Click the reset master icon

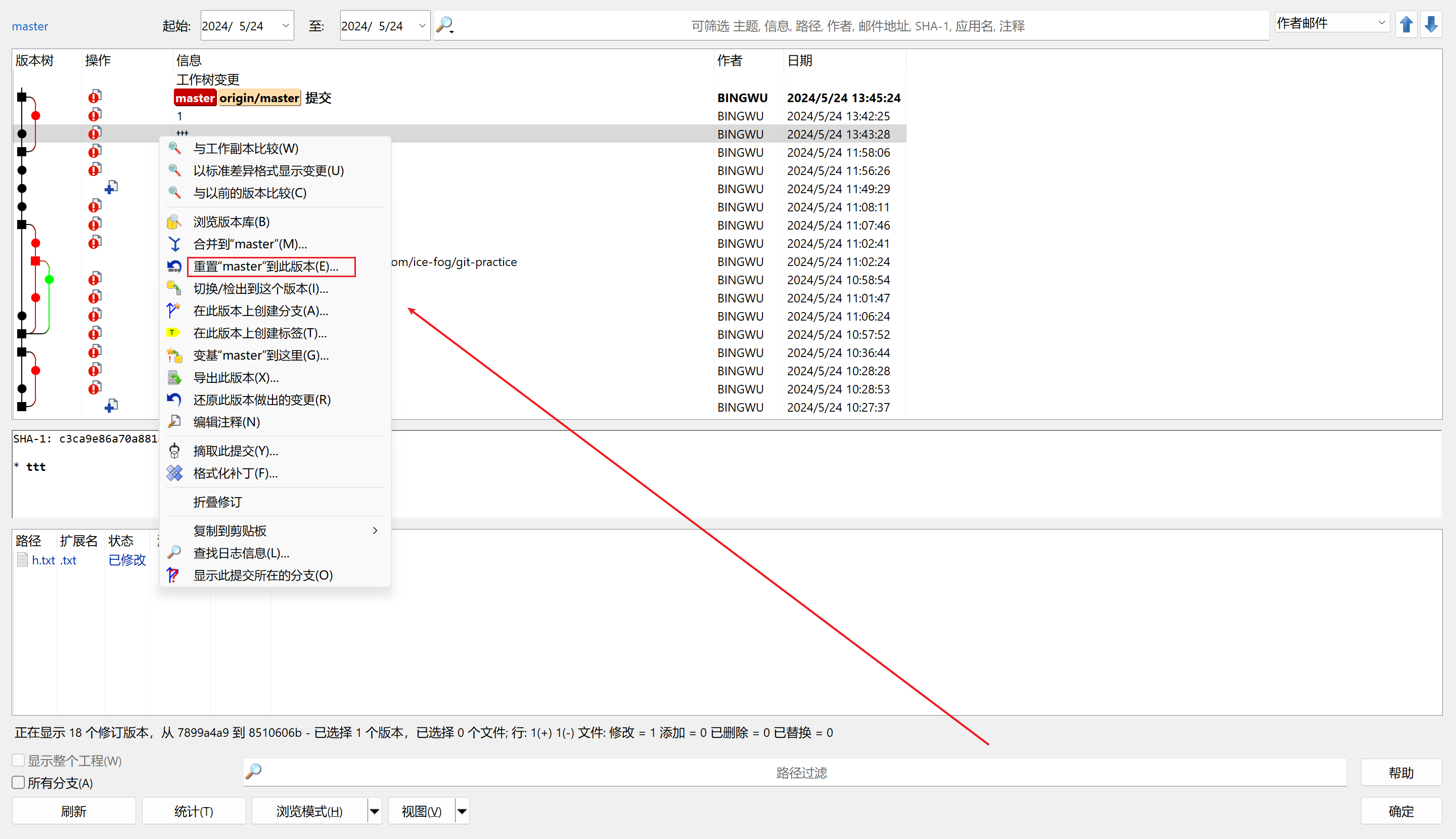(174, 266)
